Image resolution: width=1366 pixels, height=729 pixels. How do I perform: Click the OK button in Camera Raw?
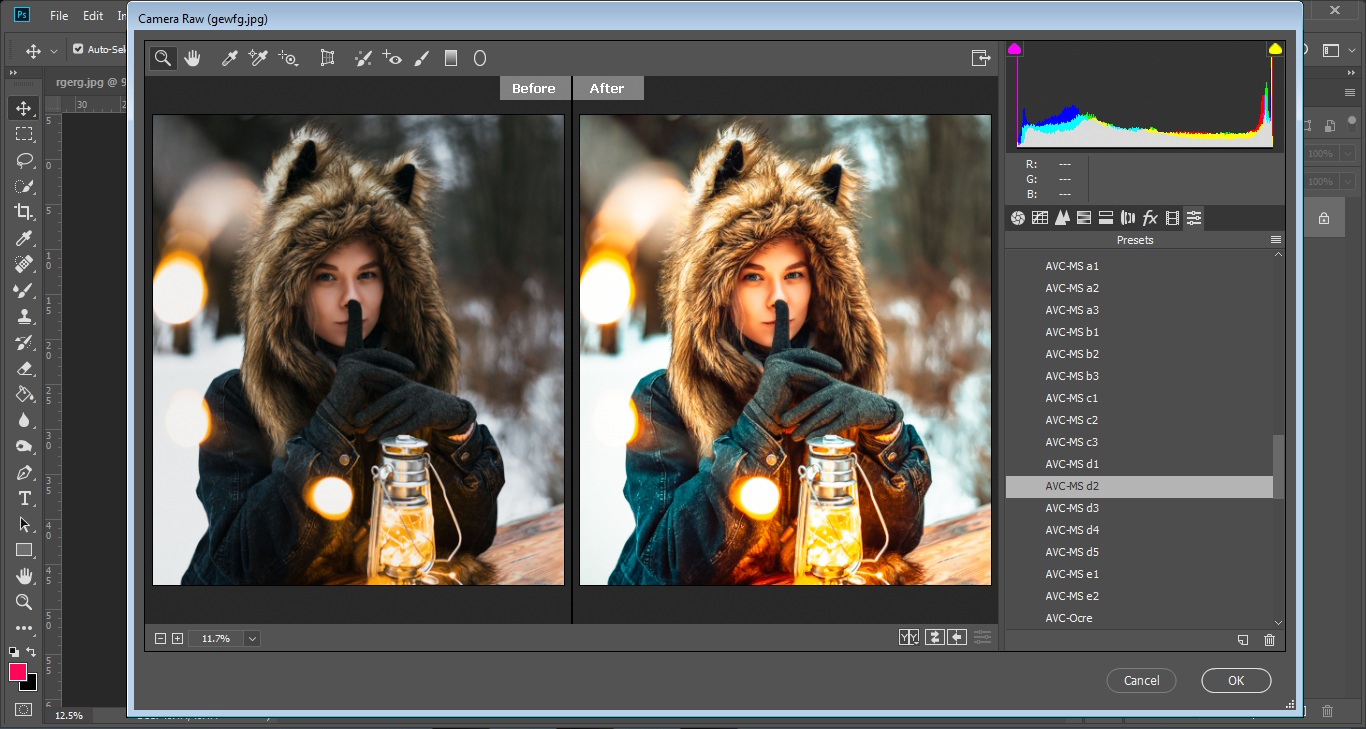click(1236, 681)
